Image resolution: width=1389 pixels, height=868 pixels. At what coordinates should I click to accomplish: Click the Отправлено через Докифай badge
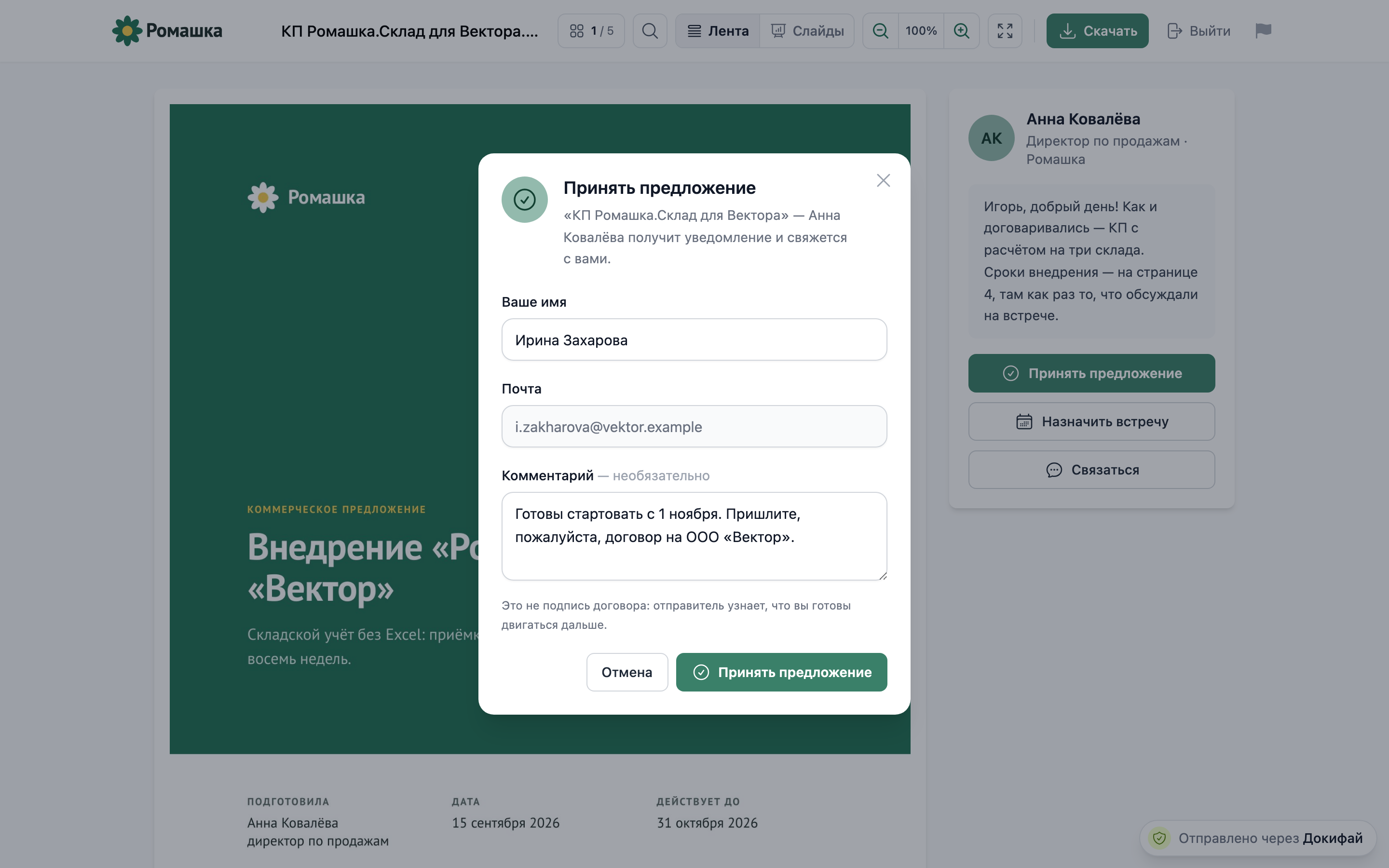1257,838
